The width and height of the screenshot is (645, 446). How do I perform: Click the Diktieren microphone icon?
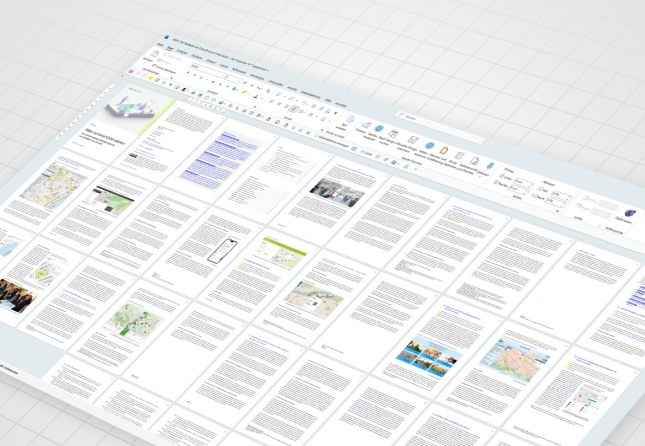point(490,165)
